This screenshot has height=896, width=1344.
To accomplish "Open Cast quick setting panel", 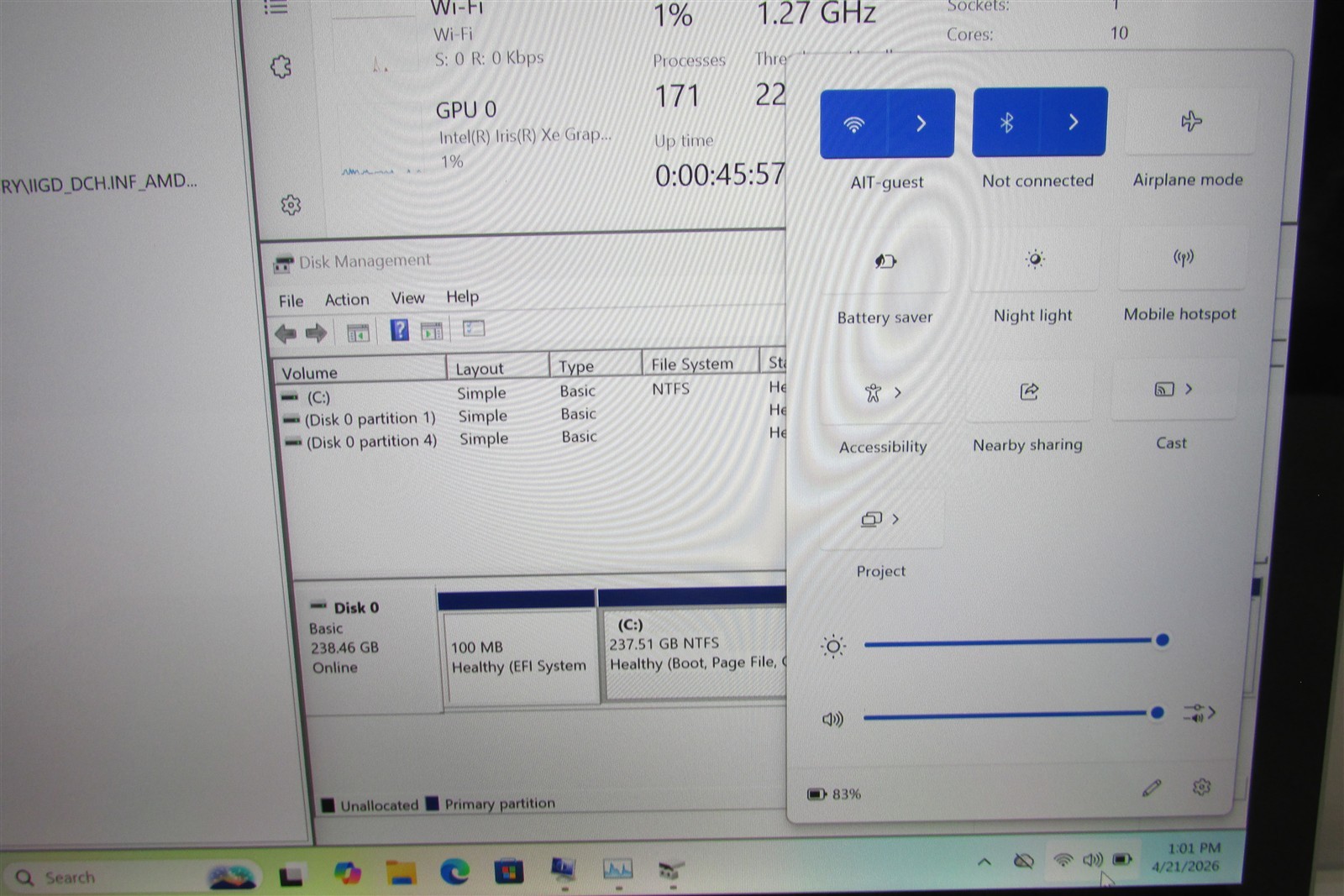I will 1173,389.
